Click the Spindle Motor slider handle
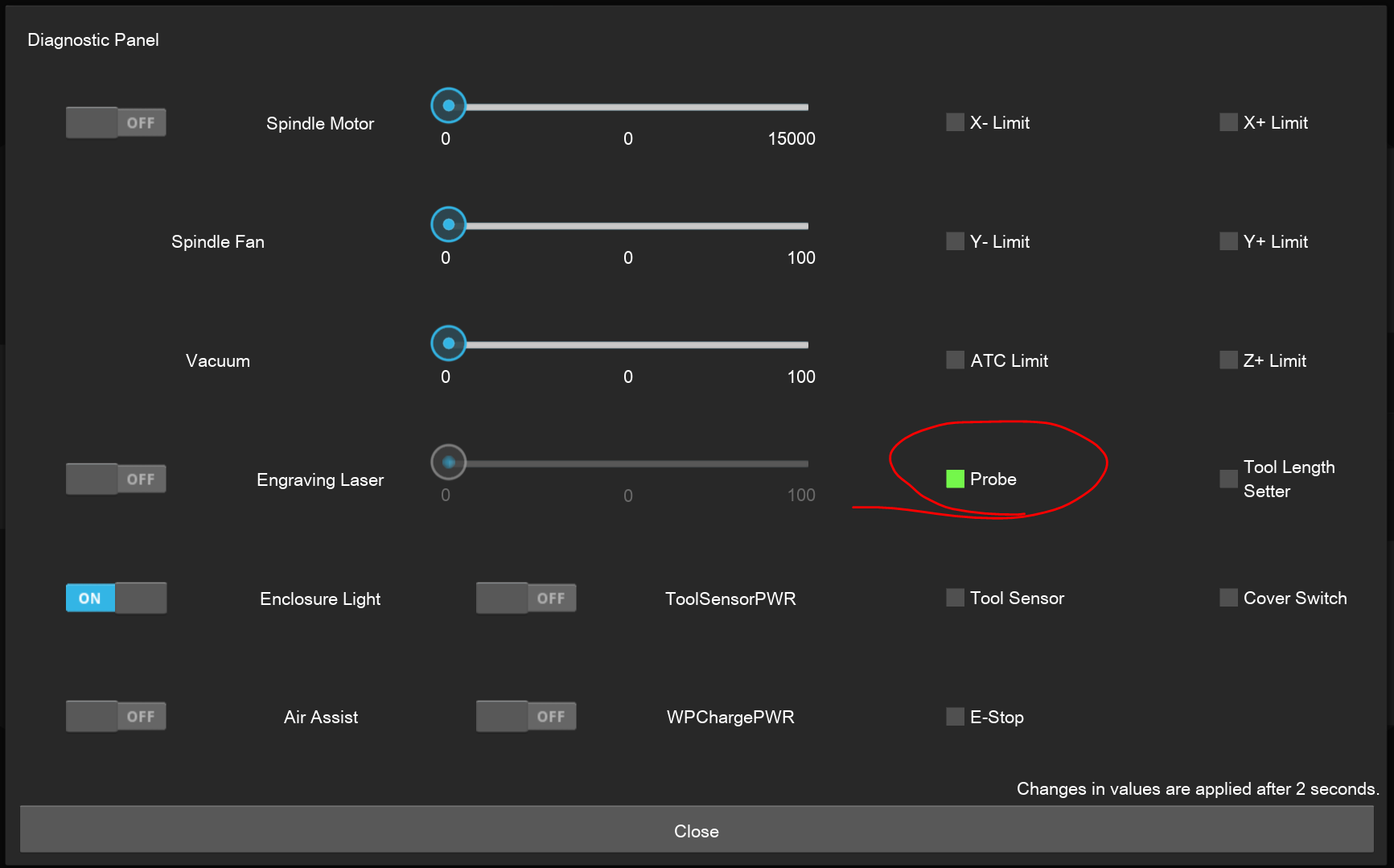 (x=449, y=105)
